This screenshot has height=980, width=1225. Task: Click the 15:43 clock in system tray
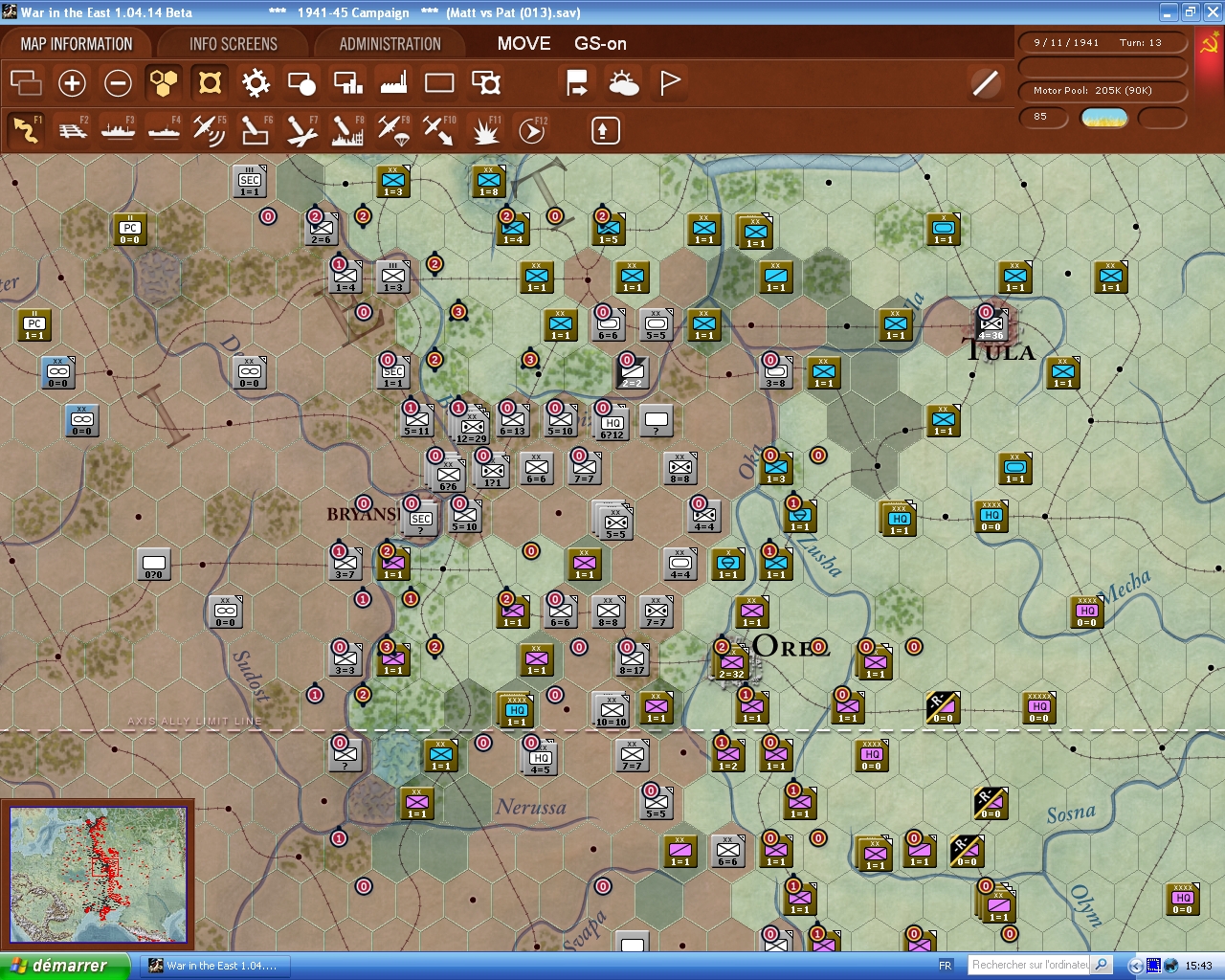[1198, 966]
